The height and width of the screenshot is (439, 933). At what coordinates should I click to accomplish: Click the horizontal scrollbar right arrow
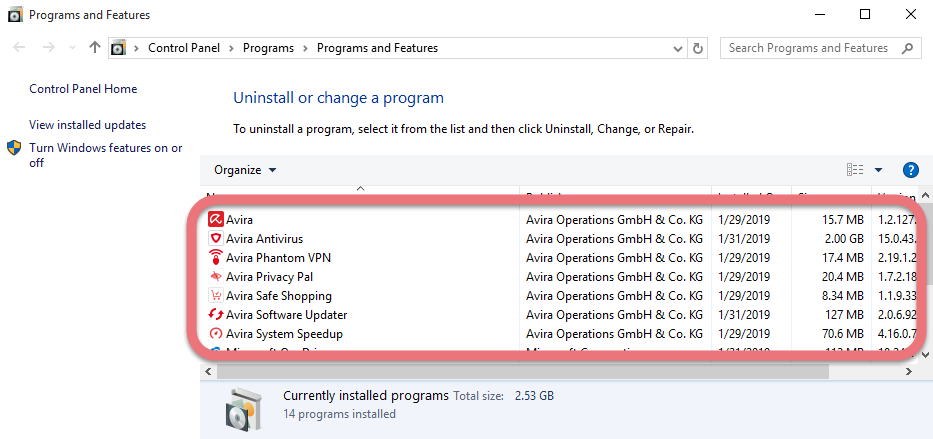click(x=908, y=371)
